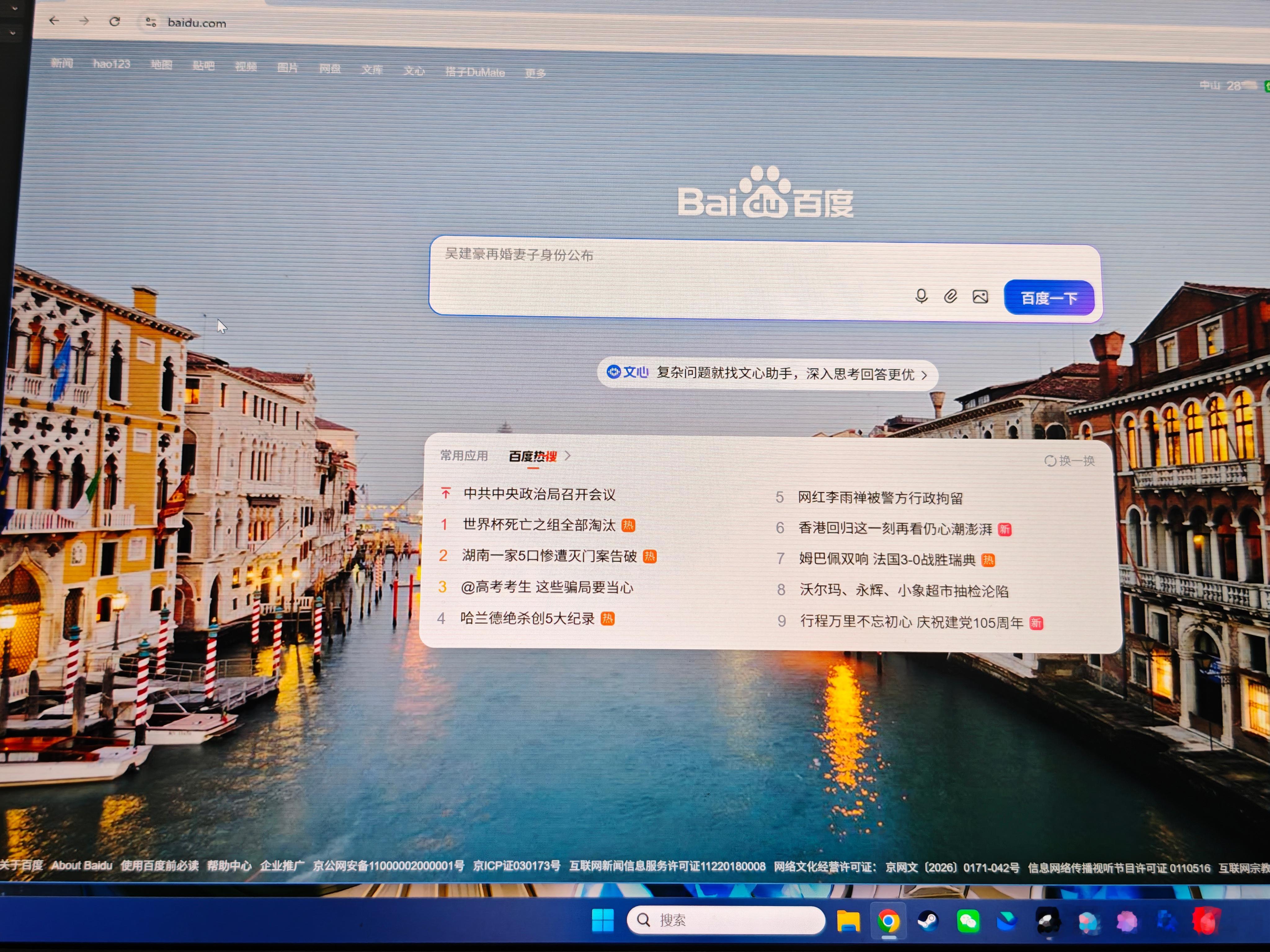Start voice search with microphone icon
Screen dimensions: 1270x952
[921, 296]
